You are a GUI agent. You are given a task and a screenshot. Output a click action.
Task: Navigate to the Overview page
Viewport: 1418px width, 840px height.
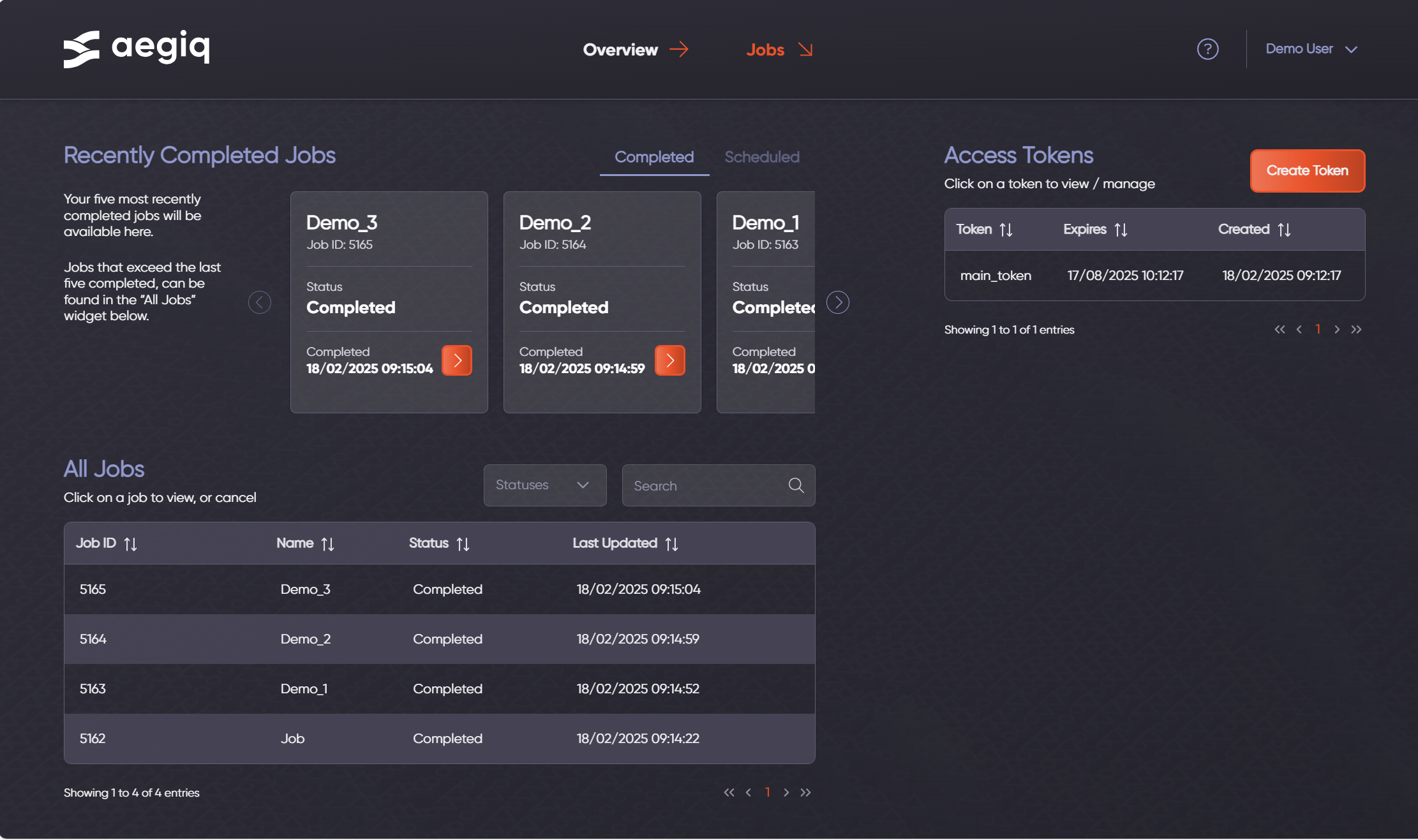tap(635, 50)
